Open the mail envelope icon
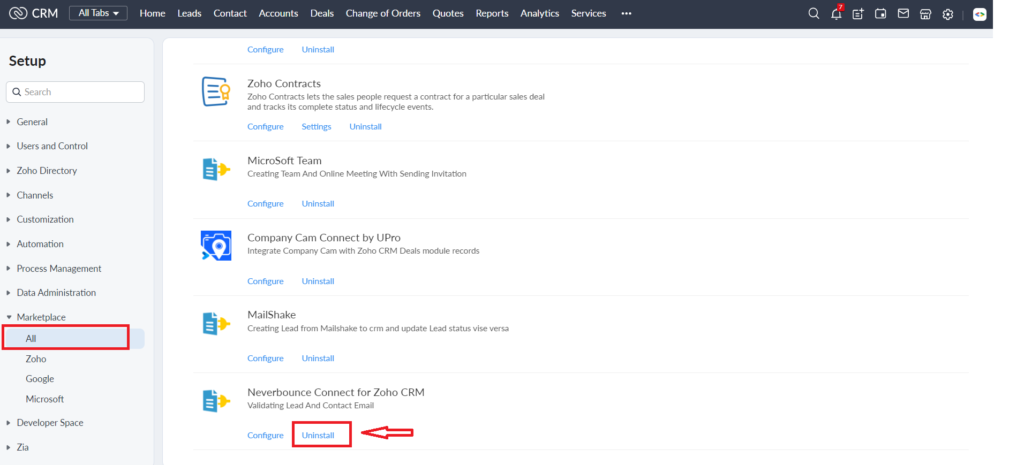This screenshot has height=465, width=1024. tap(903, 13)
